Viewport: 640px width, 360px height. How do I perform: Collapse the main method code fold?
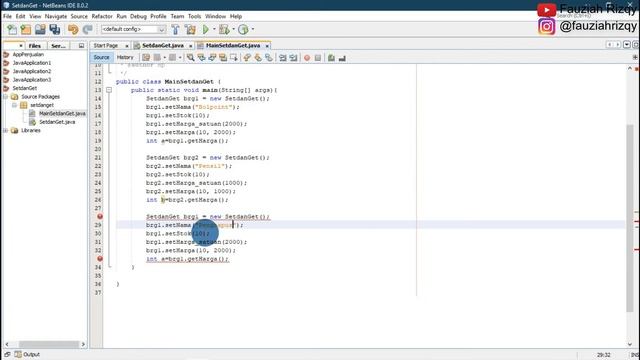click(x=109, y=90)
